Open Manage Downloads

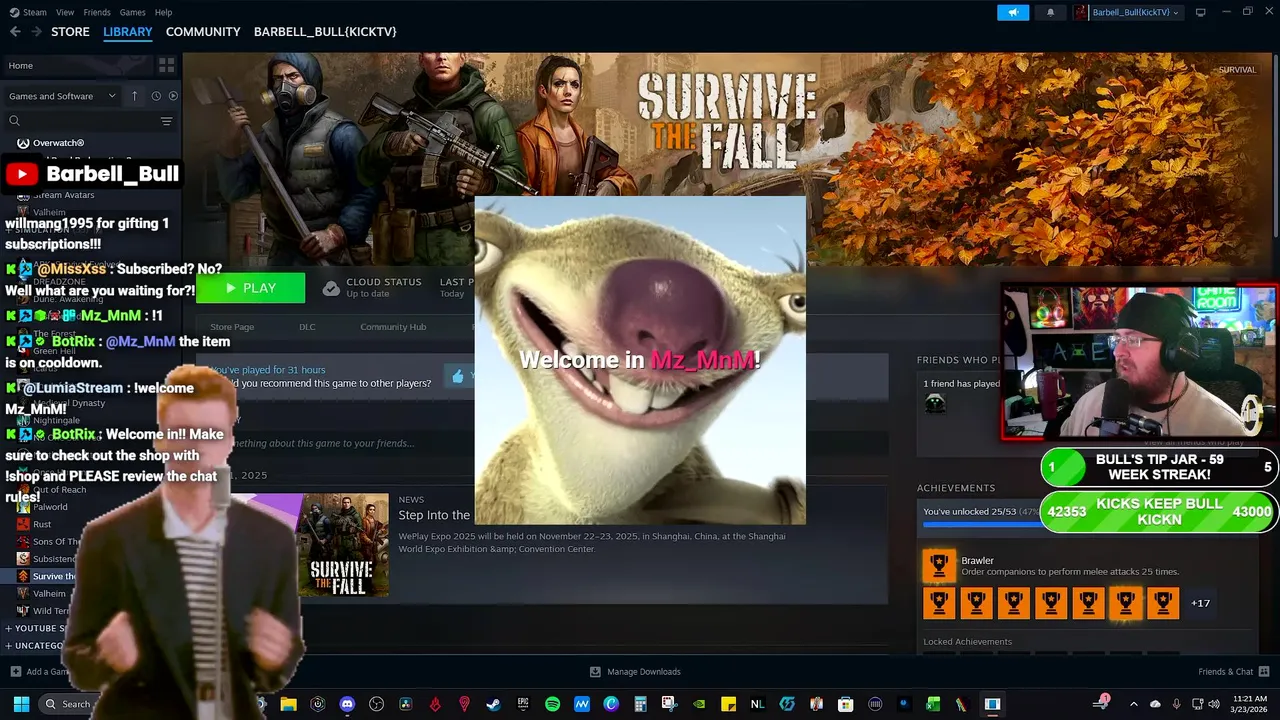pos(635,672)
